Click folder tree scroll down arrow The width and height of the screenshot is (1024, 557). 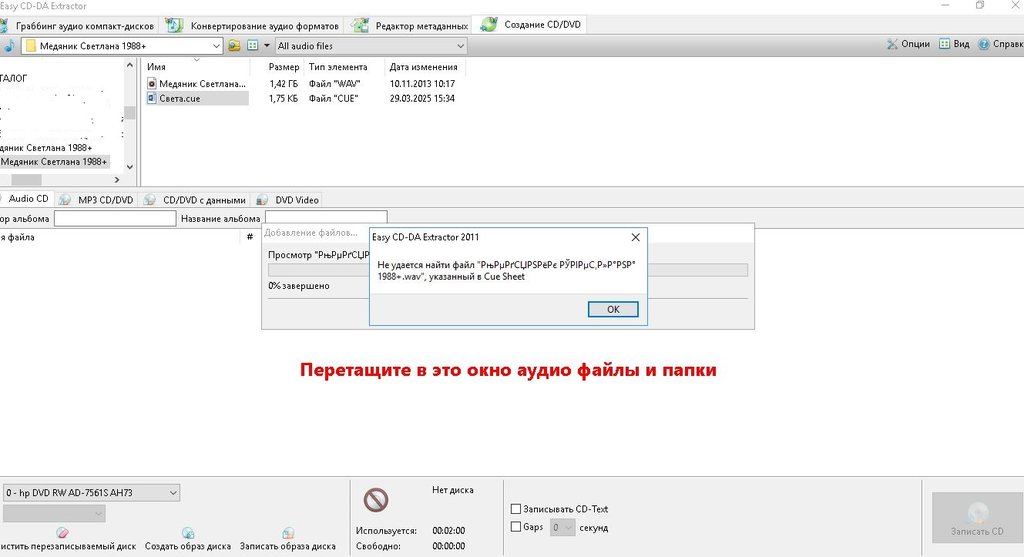point(130,167)
